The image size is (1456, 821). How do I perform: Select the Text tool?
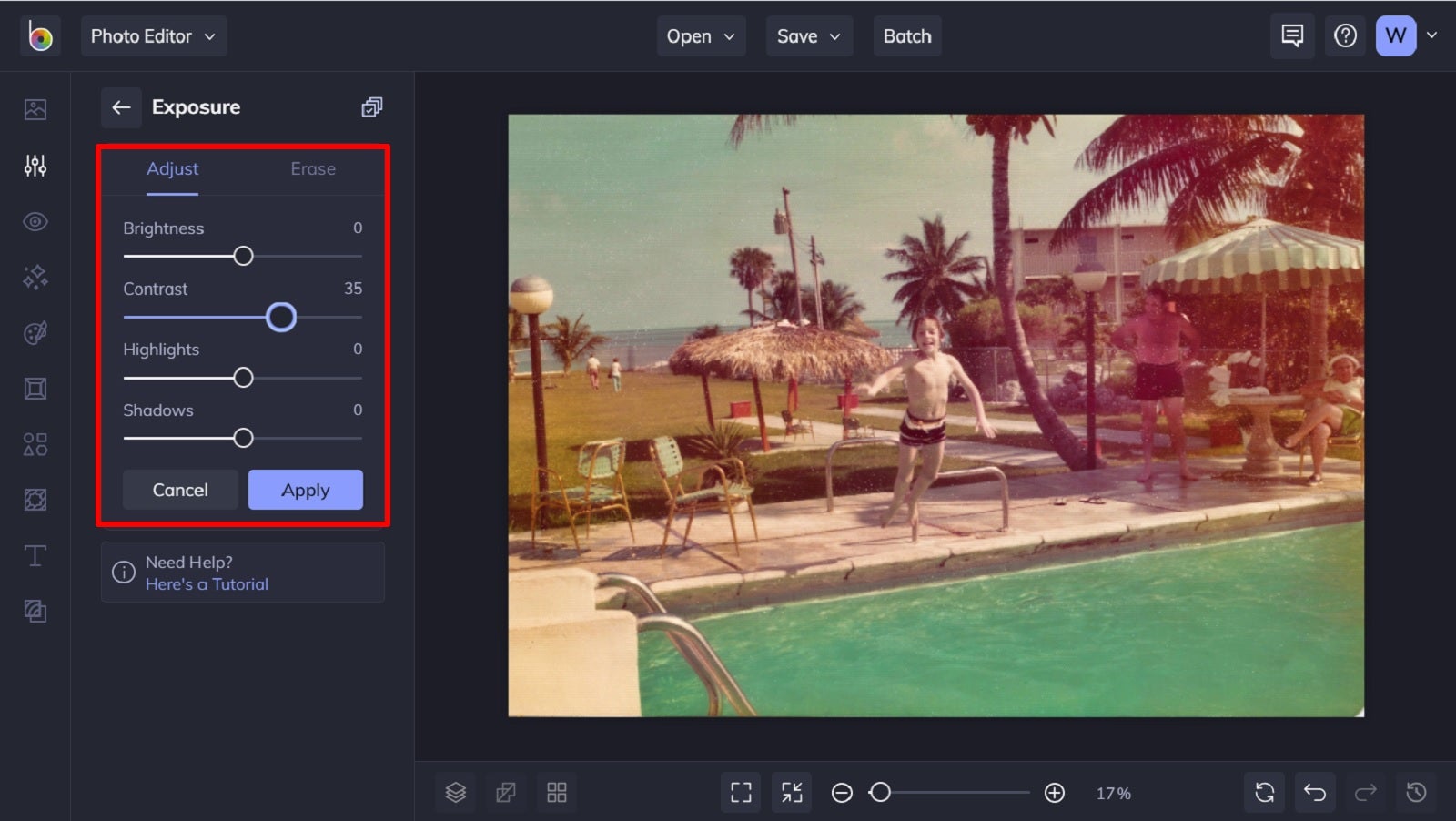35,555
